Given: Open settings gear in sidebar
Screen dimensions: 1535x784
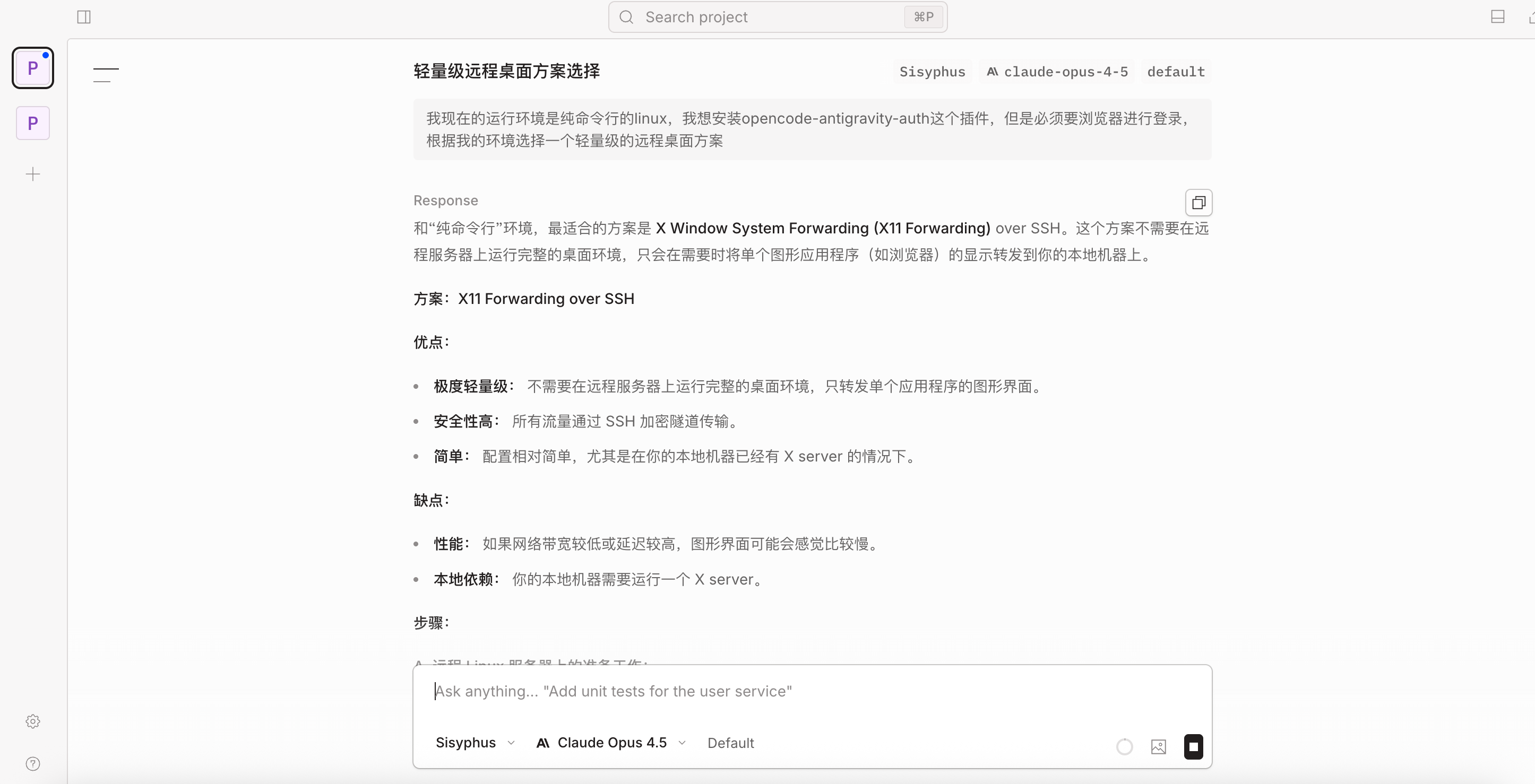Looking at the screenshot, I should pos(33,721).
